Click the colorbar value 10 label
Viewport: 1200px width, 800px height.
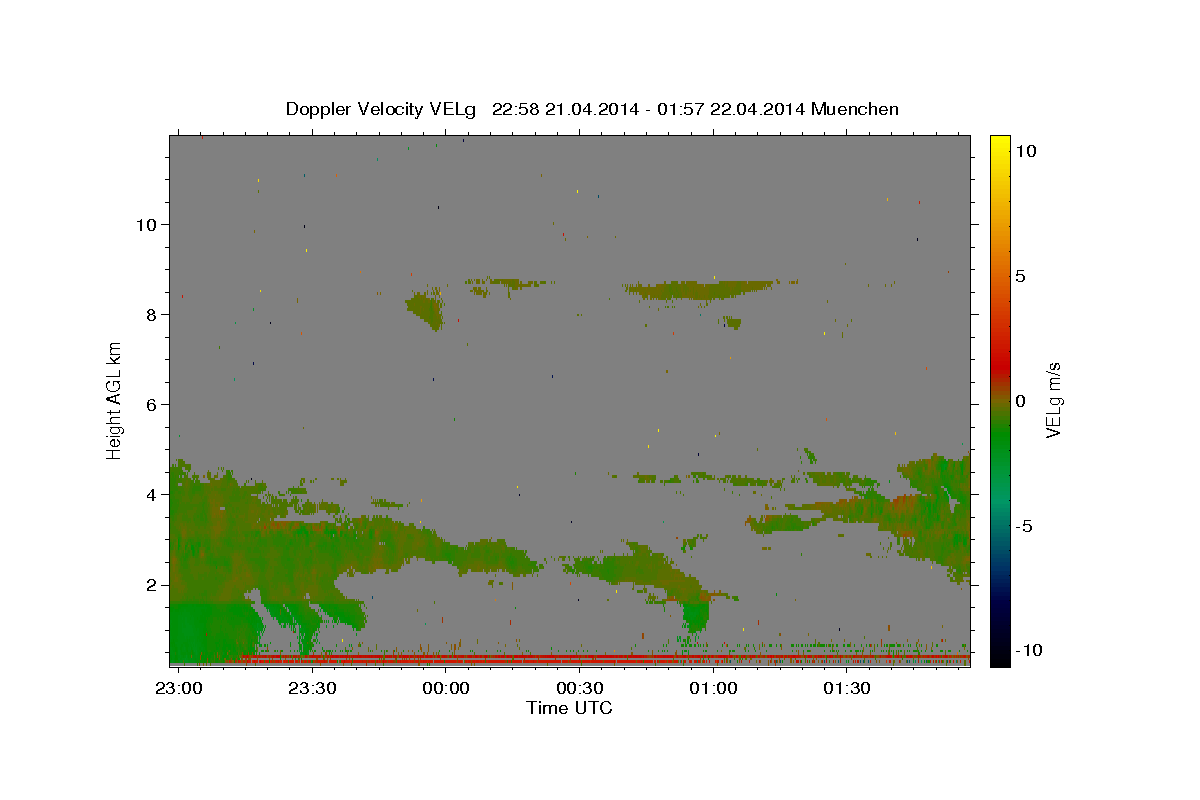1025,151
